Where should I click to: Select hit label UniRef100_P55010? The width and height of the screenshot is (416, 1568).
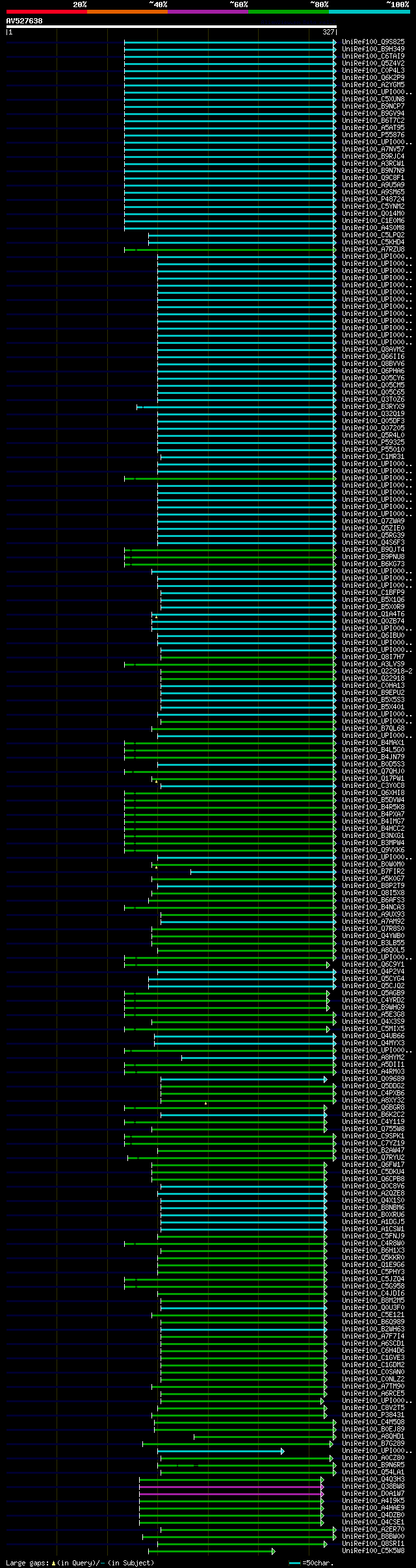(x=373, y=449)
